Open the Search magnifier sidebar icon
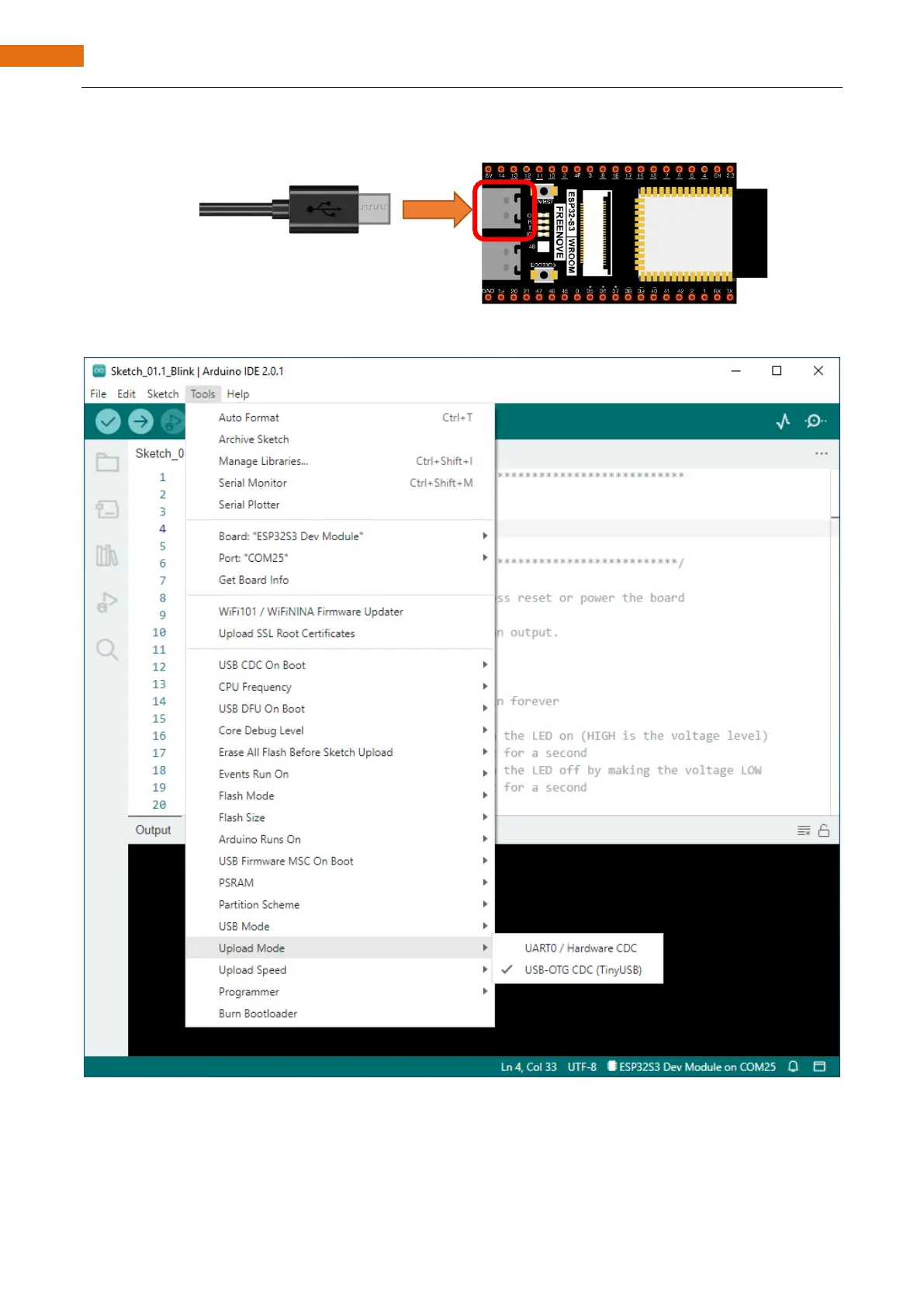The image size is (924, 1307). pos(107,650)
